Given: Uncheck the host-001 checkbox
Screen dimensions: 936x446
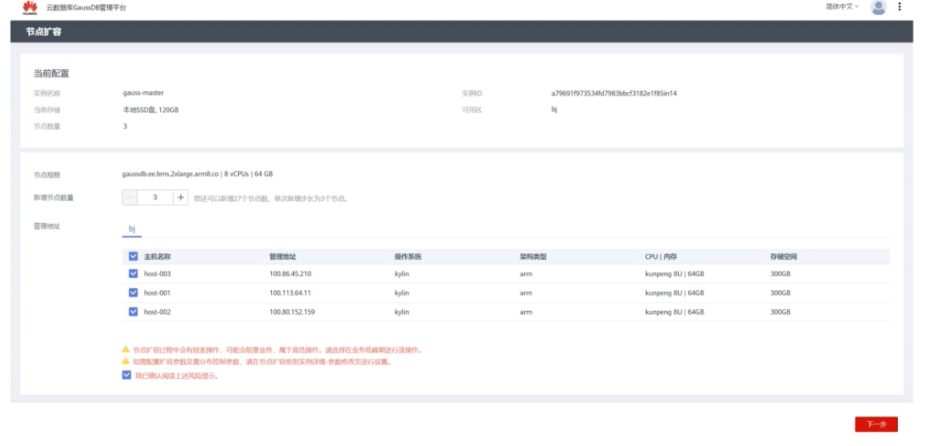Looking at the screenshot, I should click(133, 293).
